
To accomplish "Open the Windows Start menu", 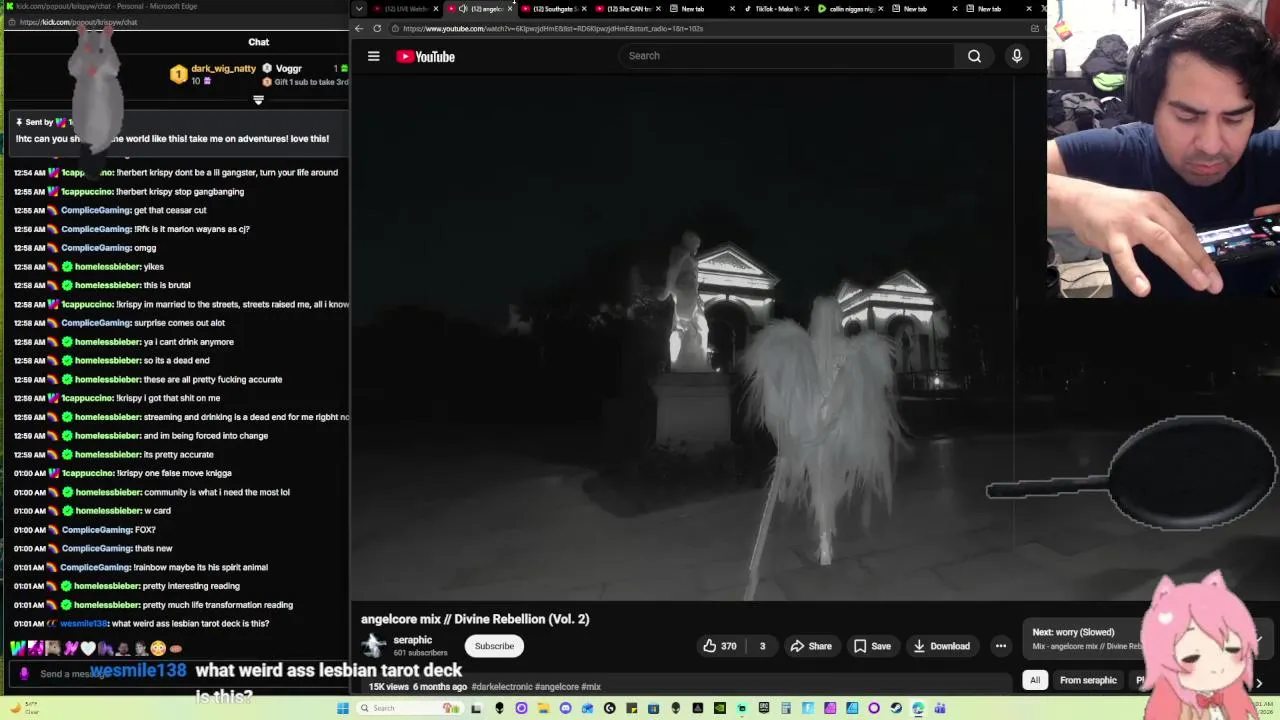I will pos(345,708).
